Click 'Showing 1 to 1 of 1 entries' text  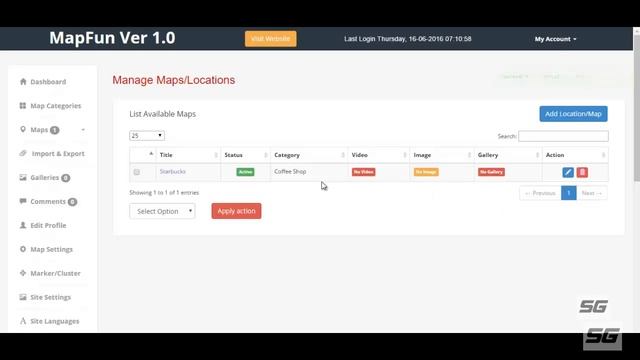coord(164,193)
